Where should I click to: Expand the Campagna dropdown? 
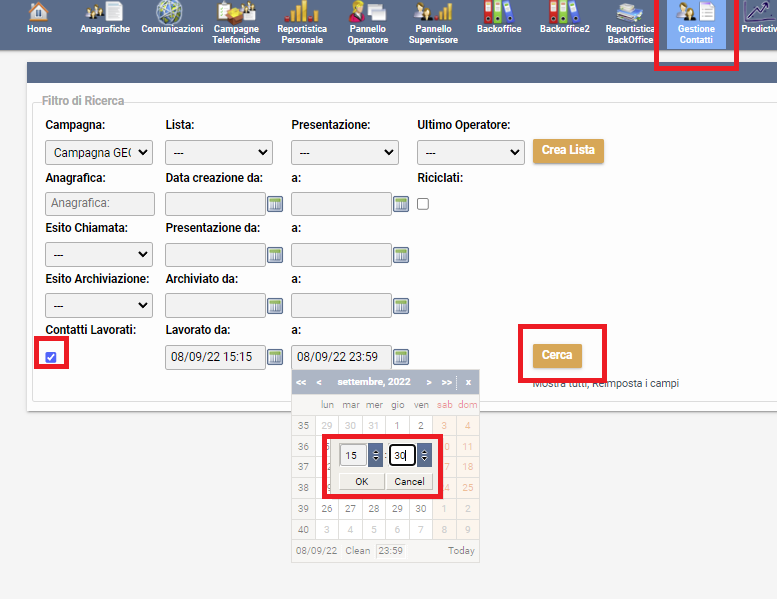[99, 153]
